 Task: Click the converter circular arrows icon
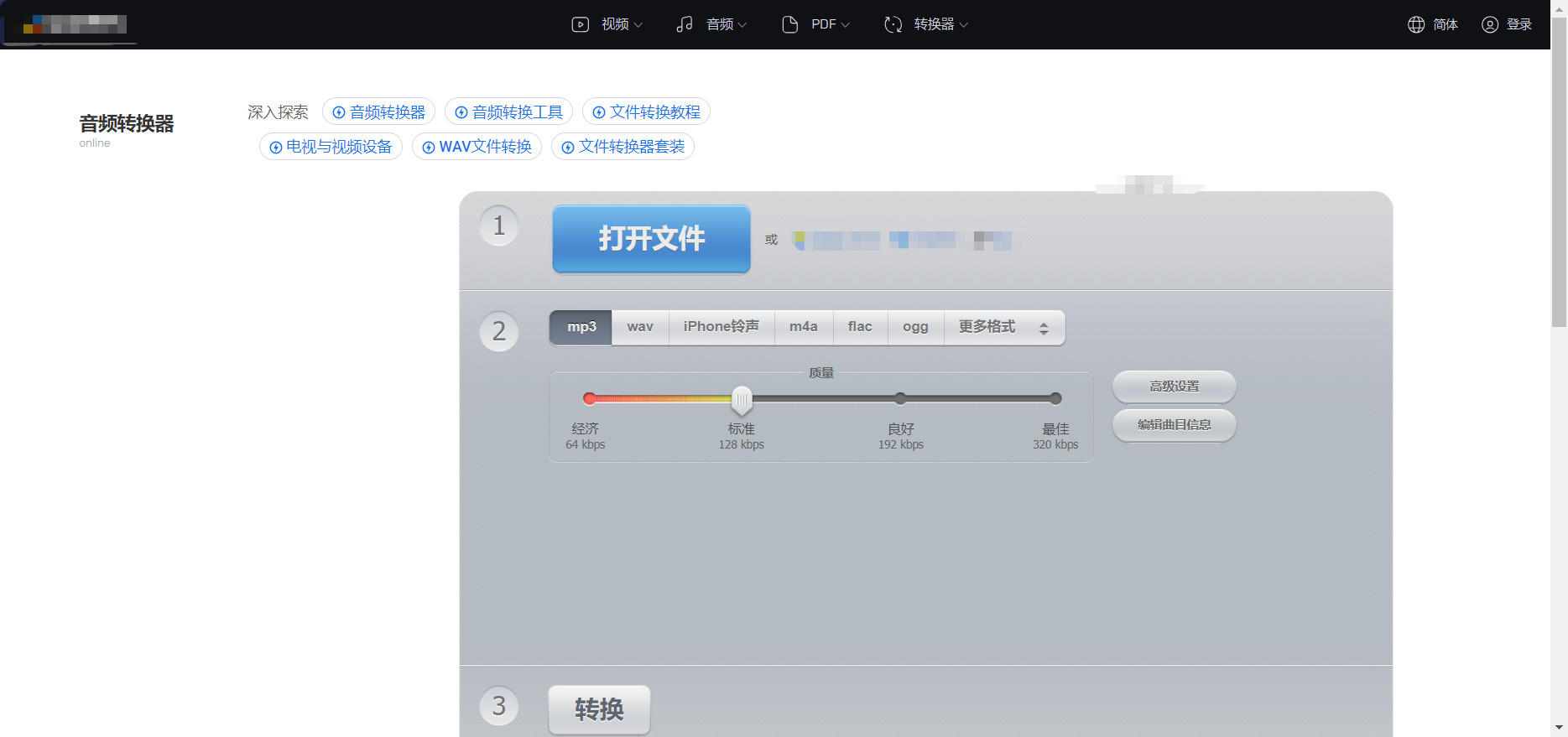tap(893, 24)
